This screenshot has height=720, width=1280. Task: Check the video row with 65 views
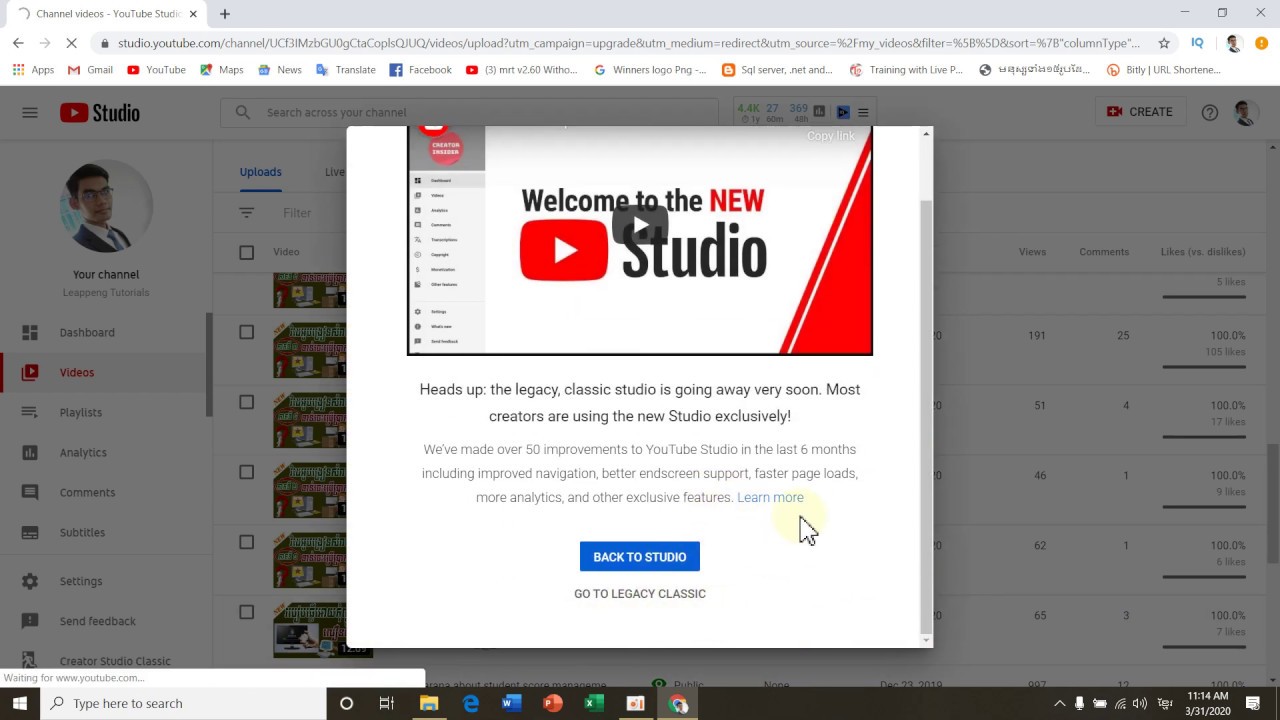point(246,612)
